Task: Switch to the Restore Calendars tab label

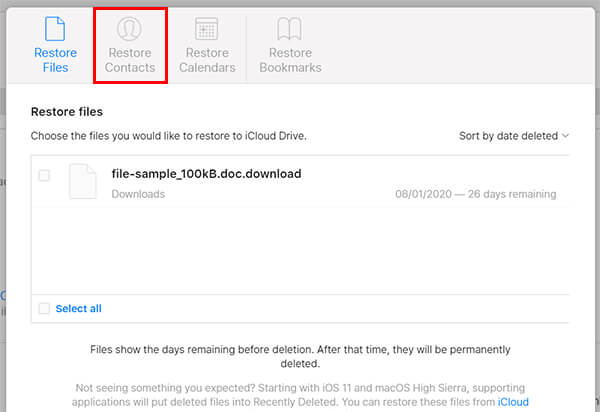Action: 207,60
